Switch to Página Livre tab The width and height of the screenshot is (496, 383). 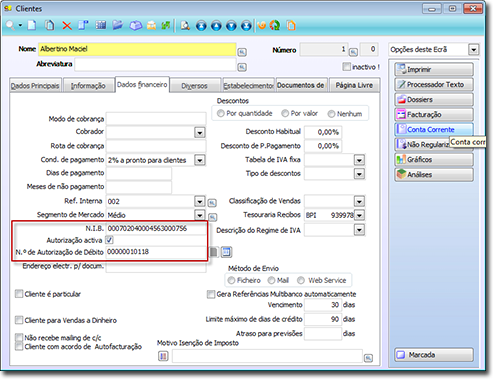[354, 85]
